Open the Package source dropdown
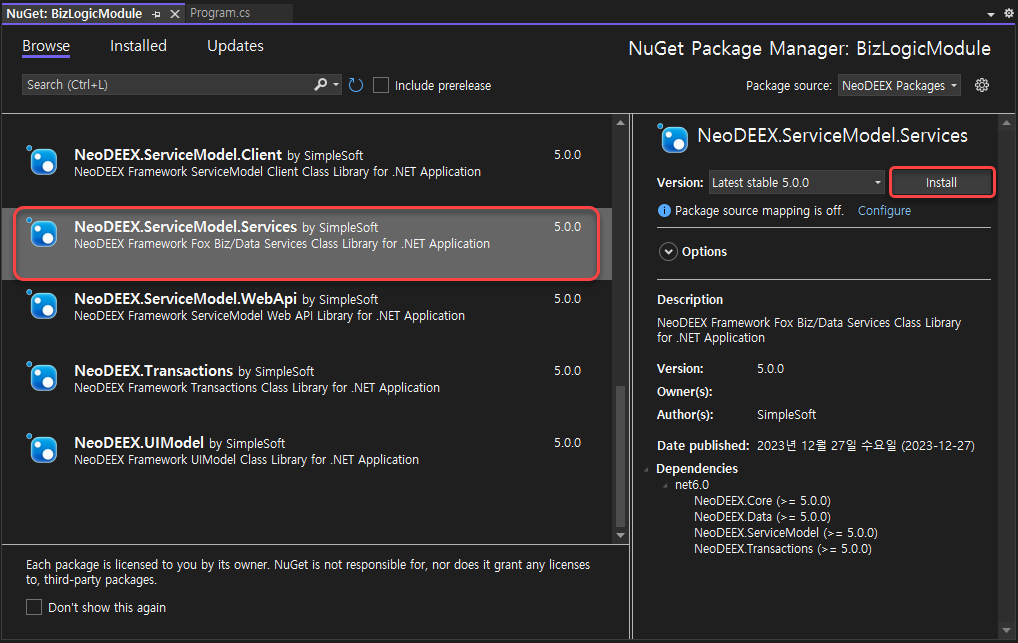1018x643 pixels. coord(899,85)
